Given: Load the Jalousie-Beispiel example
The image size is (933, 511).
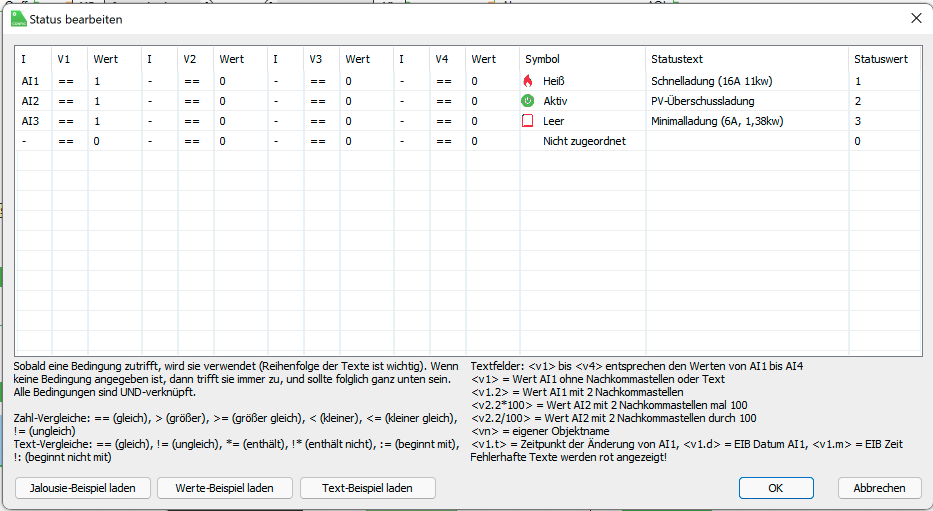Looking at the screenshot, I should point(83,488).
